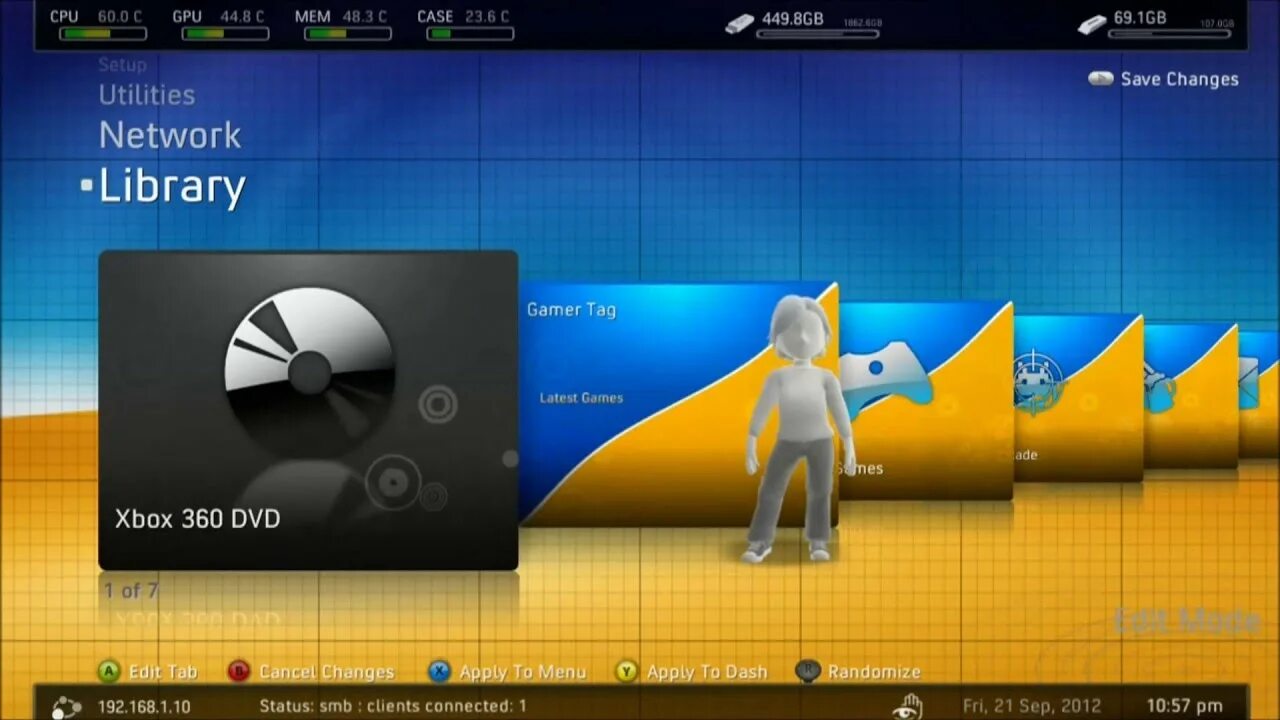Click the 69.1GB free space value

point(1140,18)
